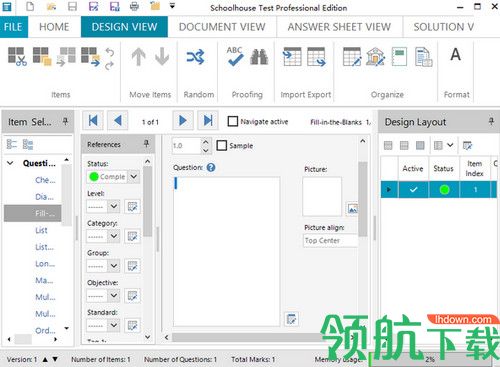Click the schoolhouse icon in Organize
Viewport: 500px width, 367px height.
coord(376,57)
